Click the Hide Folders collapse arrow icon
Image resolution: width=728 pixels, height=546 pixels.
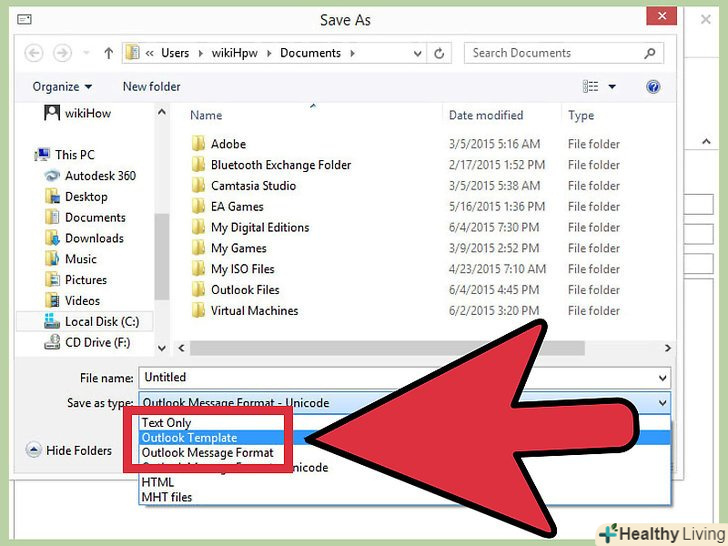coord(33,450)
